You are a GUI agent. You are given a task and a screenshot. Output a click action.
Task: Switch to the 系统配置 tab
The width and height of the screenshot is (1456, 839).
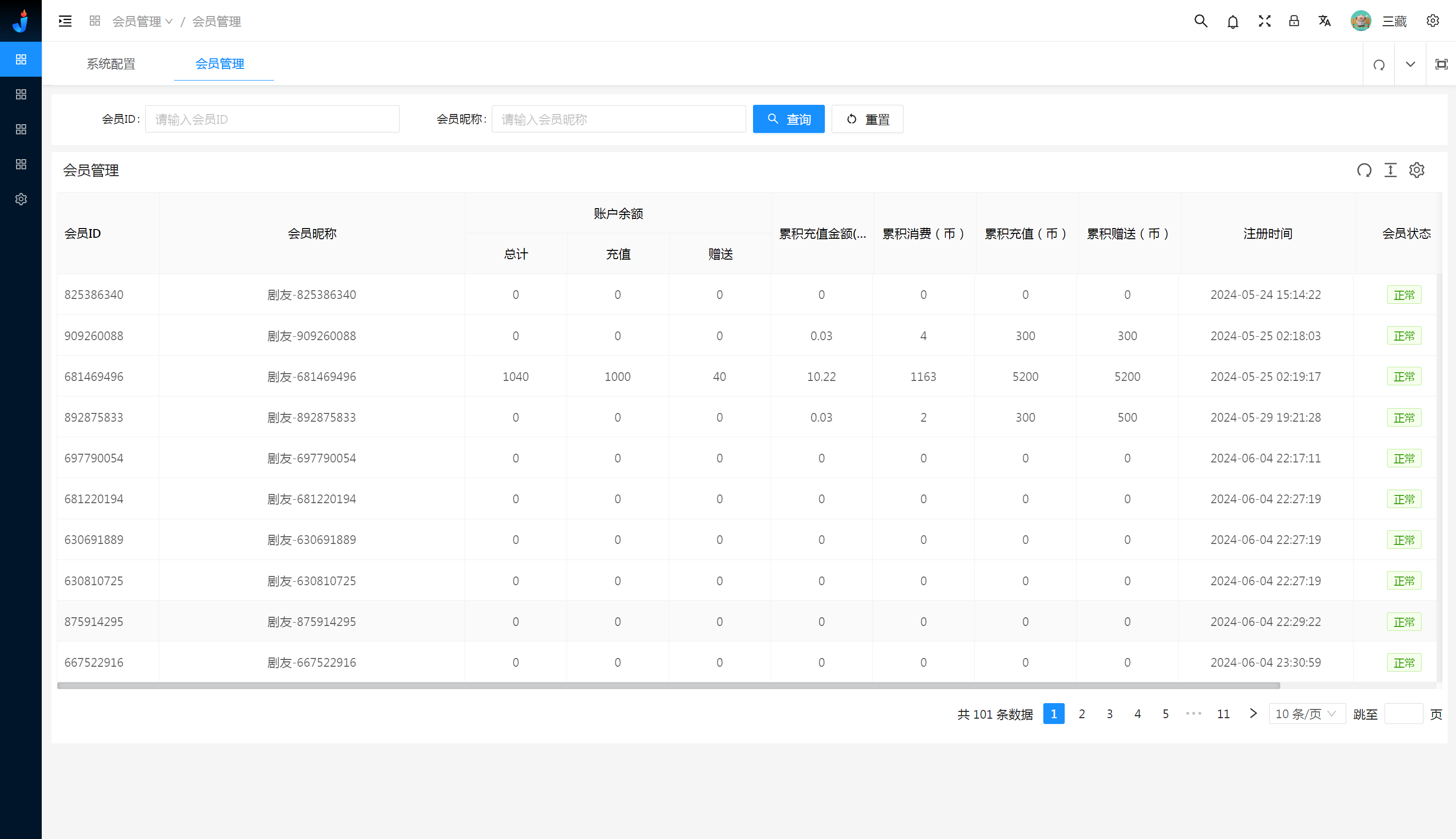(111, 64)
